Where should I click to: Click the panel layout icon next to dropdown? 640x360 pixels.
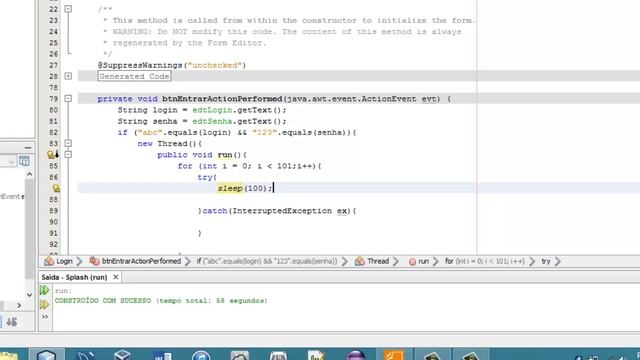pyautogui.click(x=24, y=161)
